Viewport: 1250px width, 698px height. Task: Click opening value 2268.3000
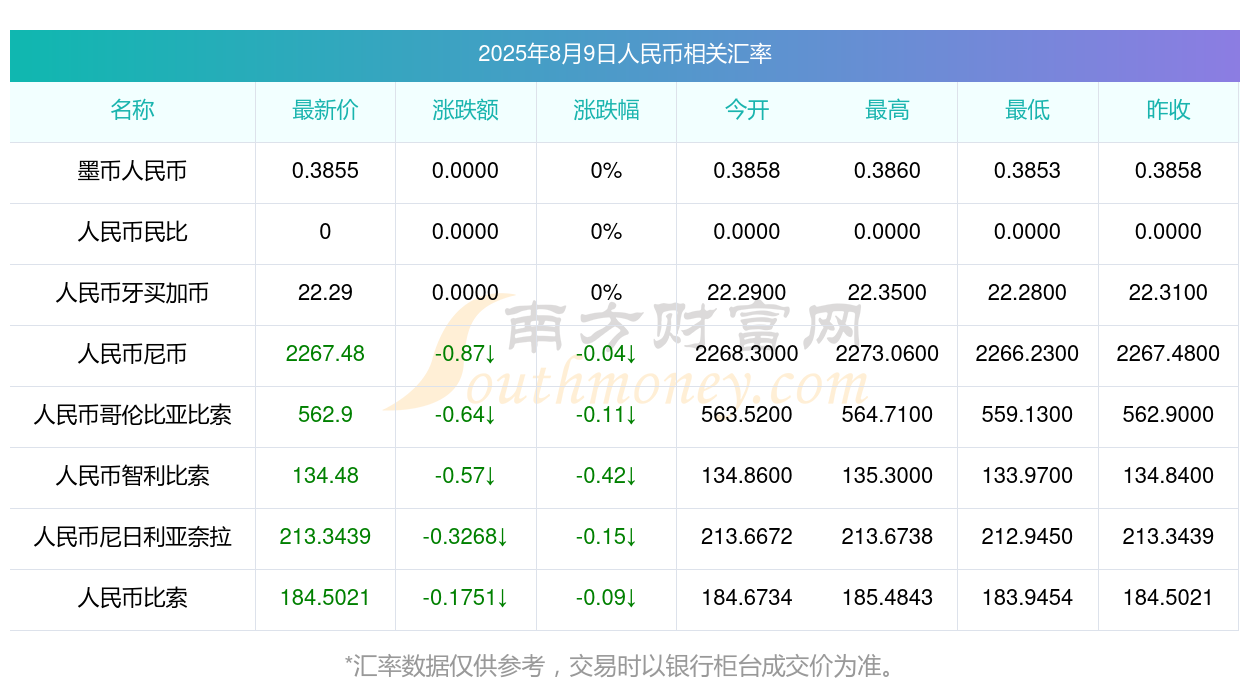(746, 354)
